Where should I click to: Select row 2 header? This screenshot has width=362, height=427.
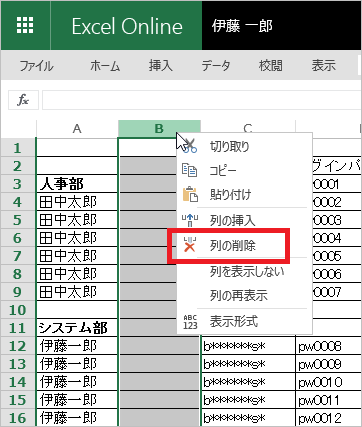(x=18, y=166)
